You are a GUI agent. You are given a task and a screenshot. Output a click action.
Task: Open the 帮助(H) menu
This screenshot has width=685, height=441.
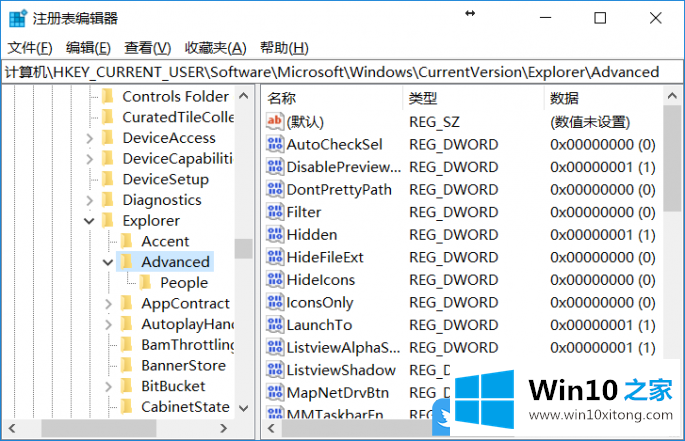pyautogui.click(x=284, y=48)
